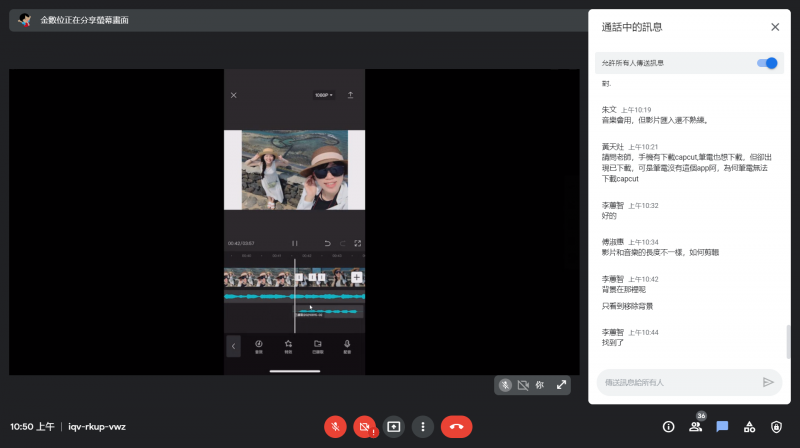Toggle the camera off button
Image resolution: width=800 pixels, height=448 pixels.
click(364, 427)
